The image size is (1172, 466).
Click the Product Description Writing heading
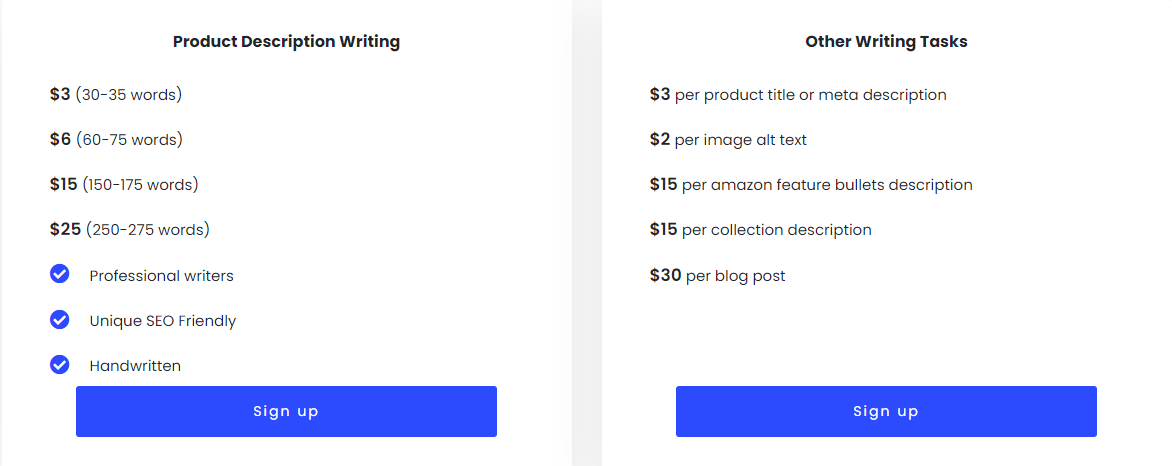(x=286, y=42)
